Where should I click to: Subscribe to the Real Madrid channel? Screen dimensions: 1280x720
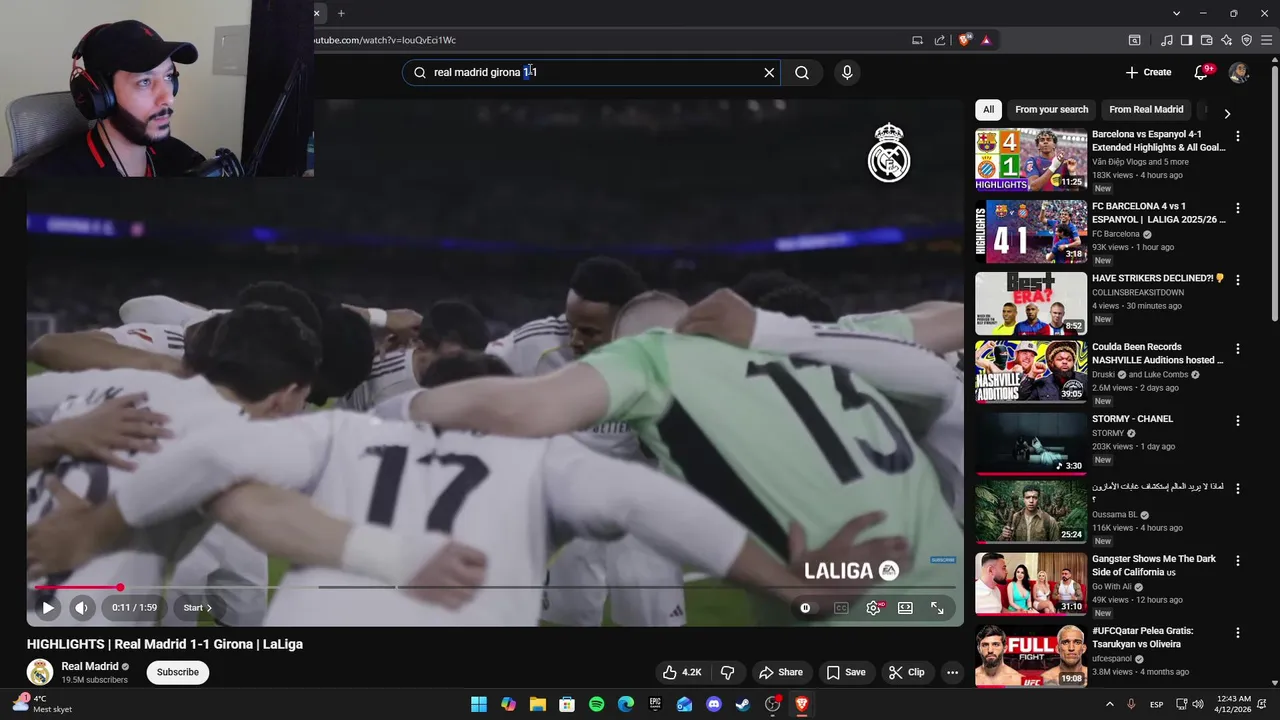click(178, 672)
